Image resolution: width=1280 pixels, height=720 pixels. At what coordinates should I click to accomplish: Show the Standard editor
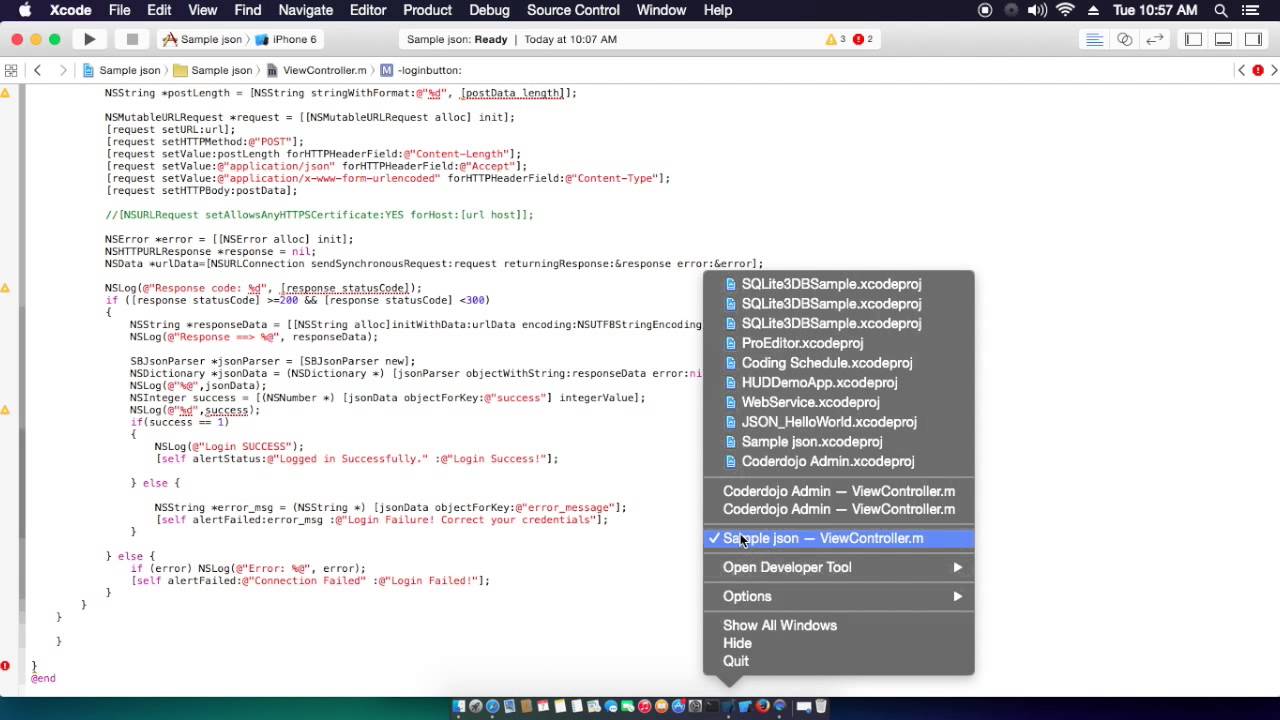click(x=1095, y=39)
